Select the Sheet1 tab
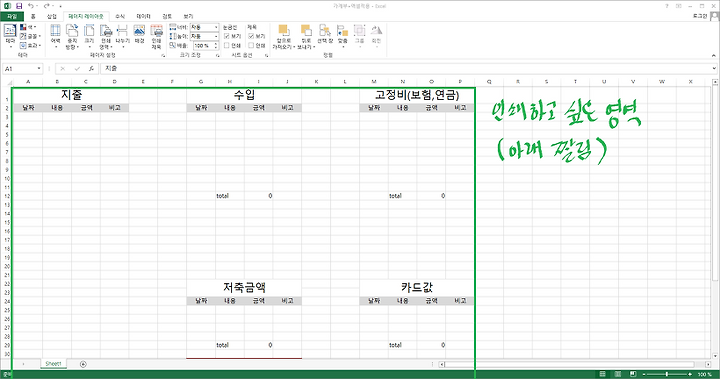 point(53,364)
